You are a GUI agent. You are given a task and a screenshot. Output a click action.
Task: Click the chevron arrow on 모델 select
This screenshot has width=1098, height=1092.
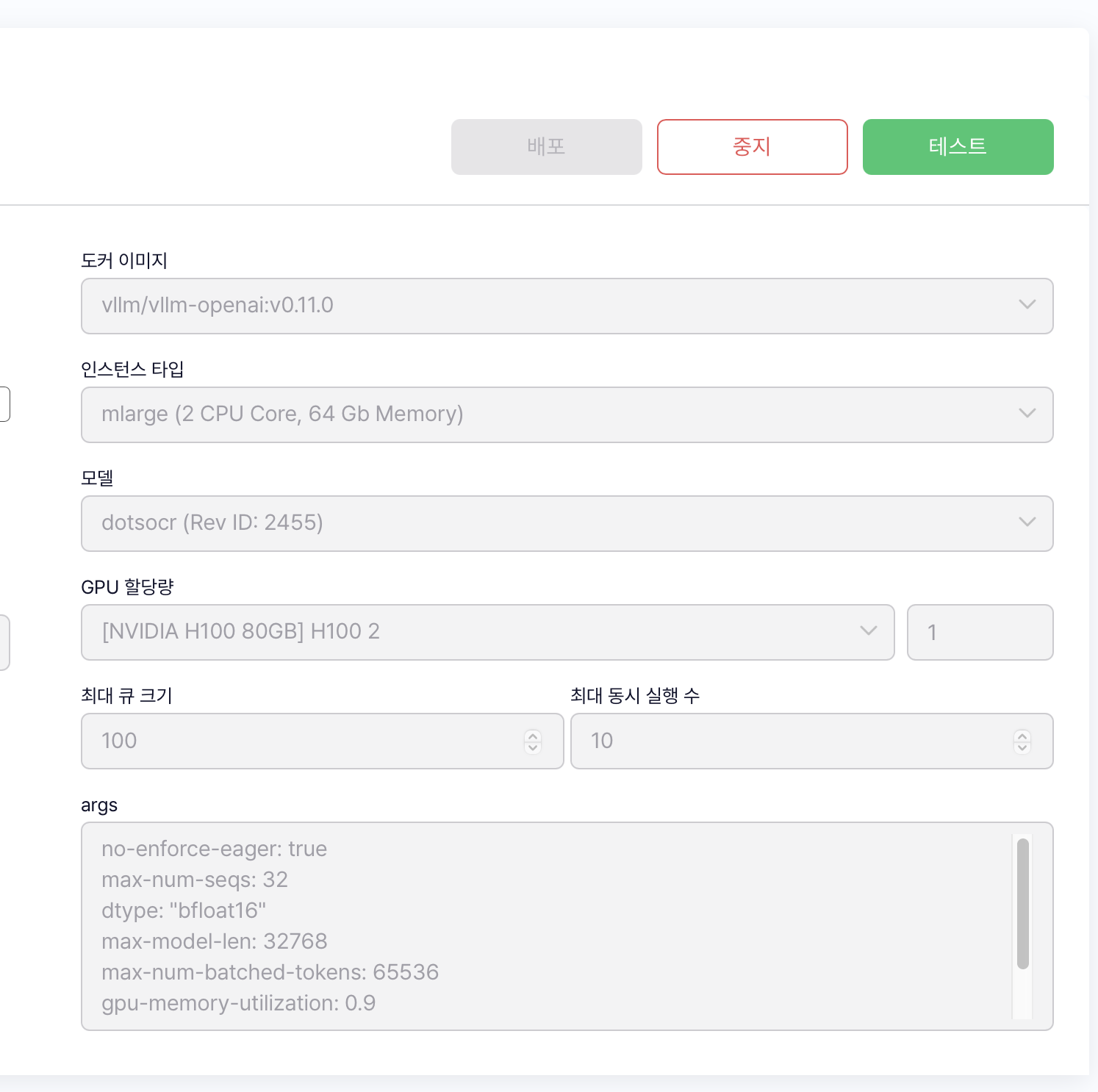click(x=1027, y=522)
